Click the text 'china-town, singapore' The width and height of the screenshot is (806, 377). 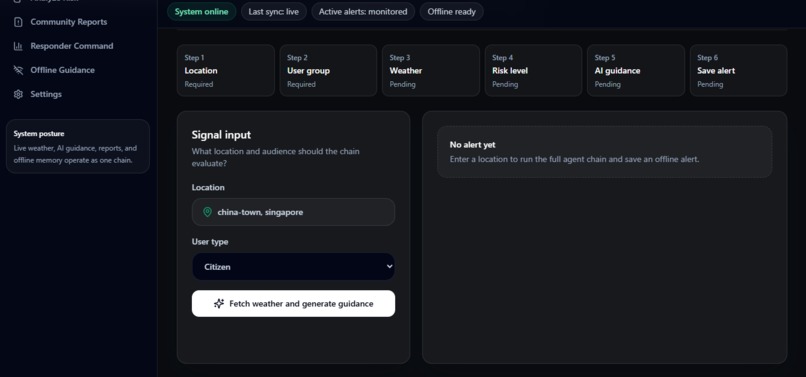260,212
